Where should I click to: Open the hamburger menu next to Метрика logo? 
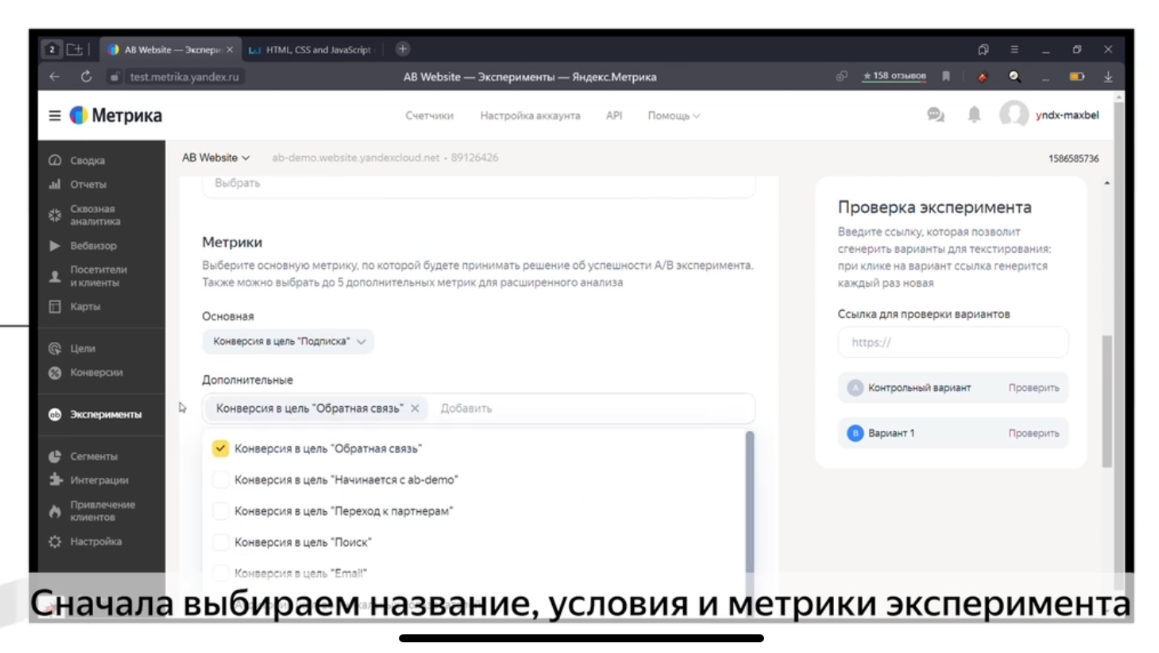pyautogui.click(x=55, y=116)
